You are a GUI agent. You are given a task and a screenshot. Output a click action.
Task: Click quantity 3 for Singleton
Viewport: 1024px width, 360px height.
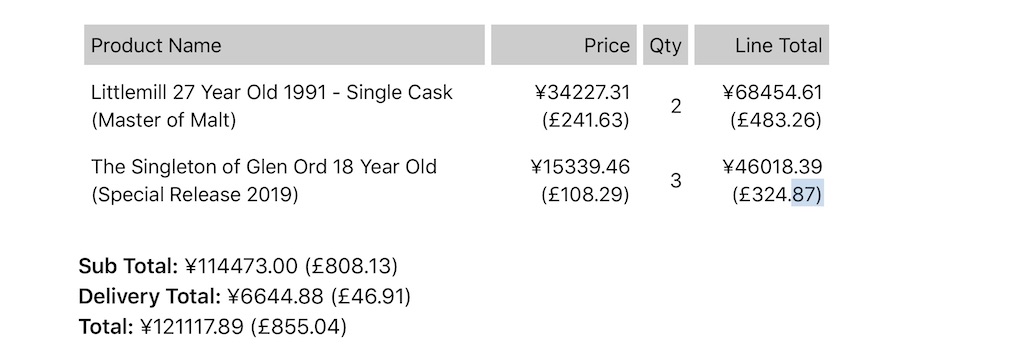coord(676,181)
